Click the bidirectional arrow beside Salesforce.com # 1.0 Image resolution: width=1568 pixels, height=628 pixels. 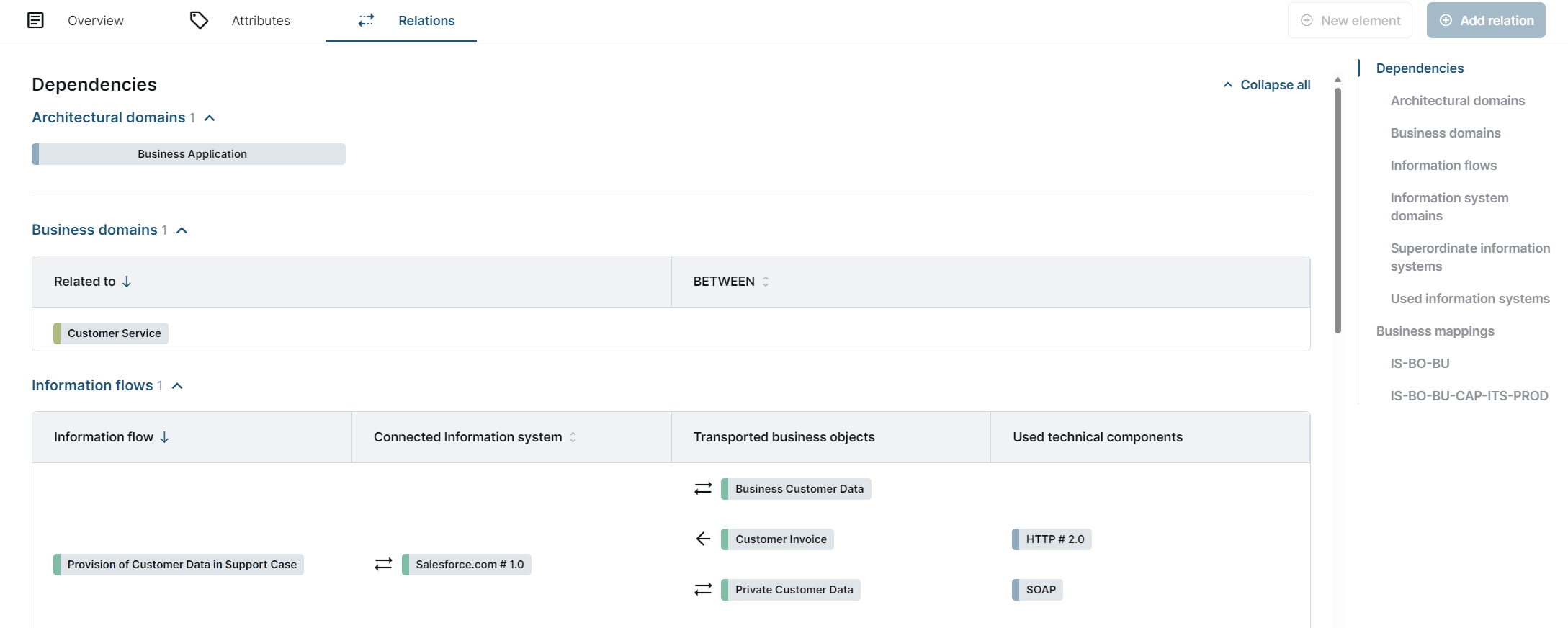pos(383,564)
